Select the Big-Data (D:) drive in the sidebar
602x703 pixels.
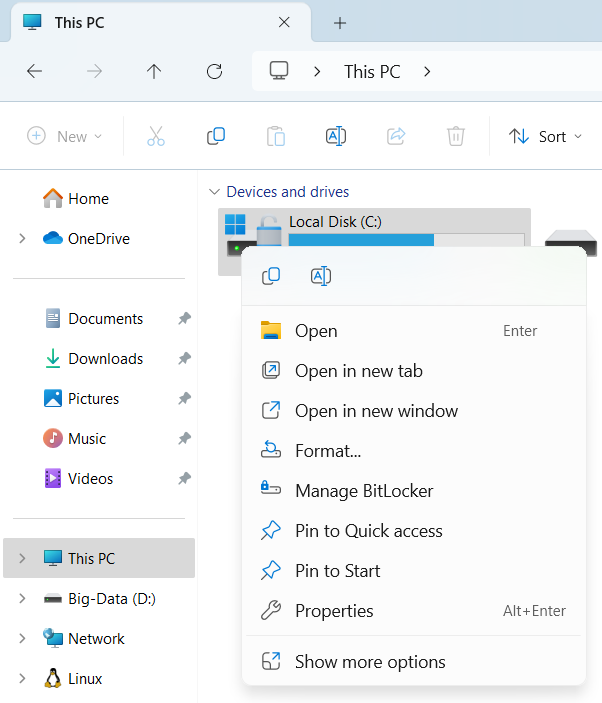100,599
